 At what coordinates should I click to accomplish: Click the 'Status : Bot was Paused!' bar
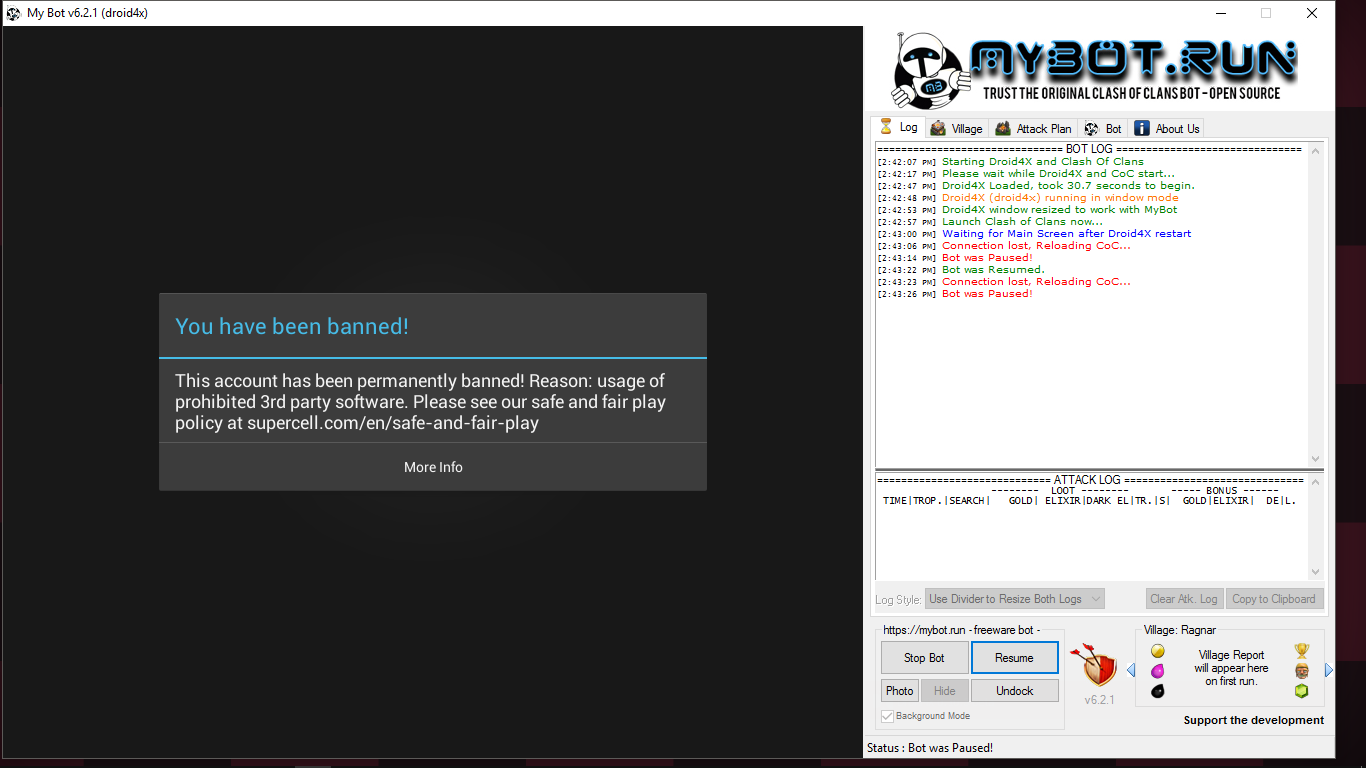point(930,747)
